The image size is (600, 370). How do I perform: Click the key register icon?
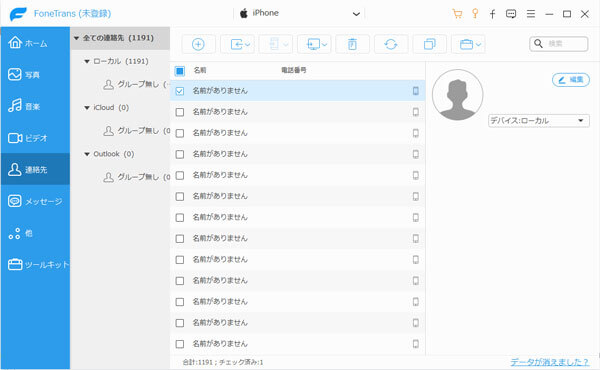pyautogui.click(x=475, y=14)
